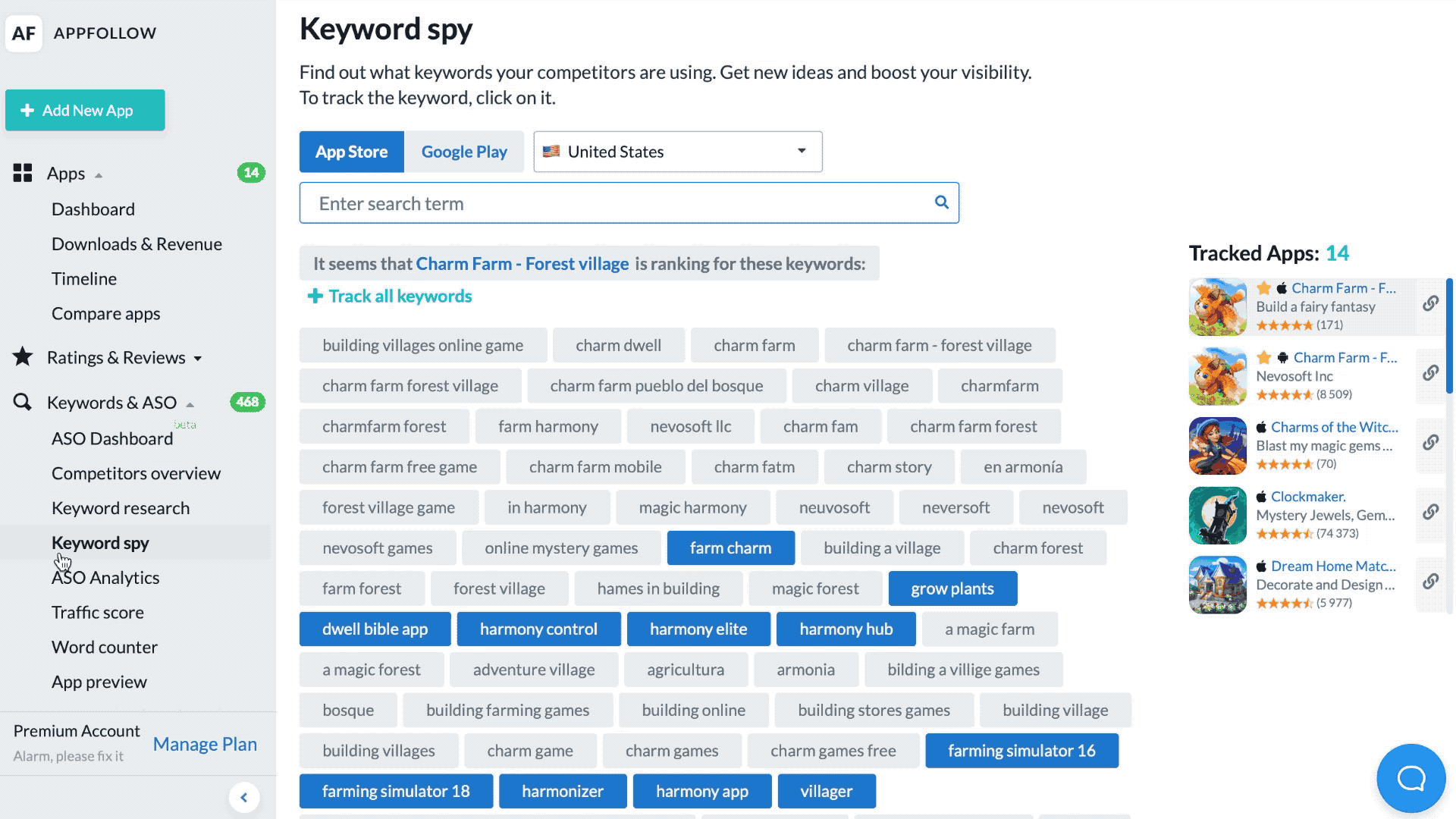The width and height of the screenshot is (1456, 819).
Task: Click the Add New App button
Action: coord(85,110)
